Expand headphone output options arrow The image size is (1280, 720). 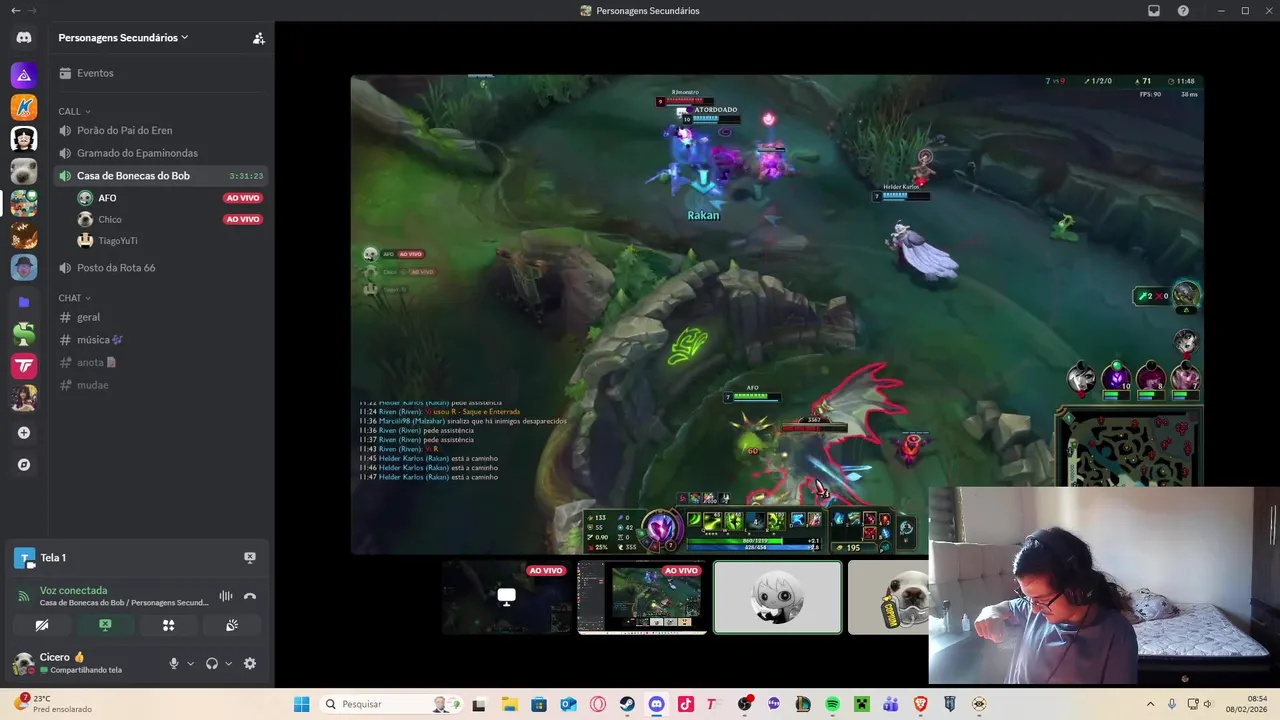click(228, 663)
